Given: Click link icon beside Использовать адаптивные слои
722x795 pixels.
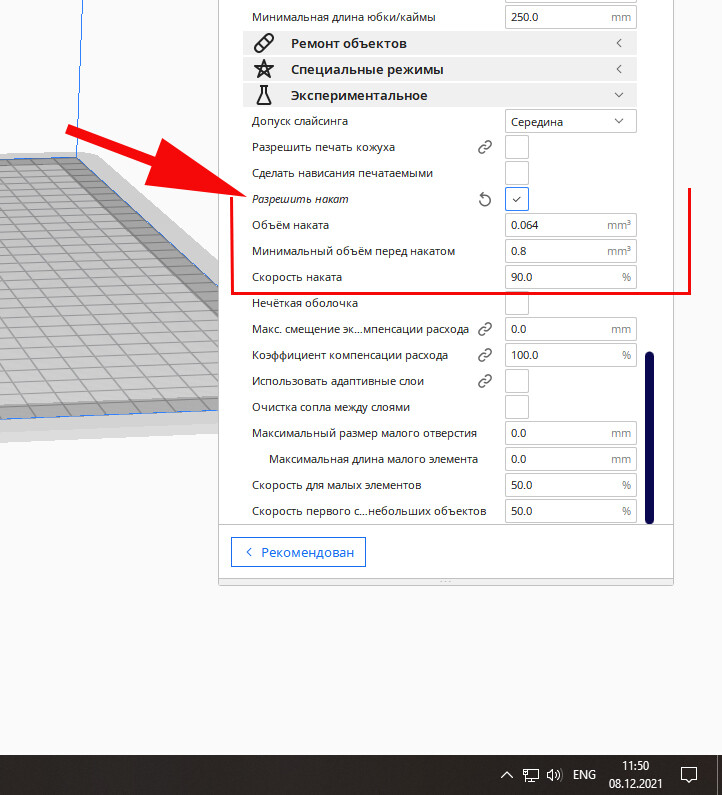Looking at the screenshot, I should [x=485, y=381].
